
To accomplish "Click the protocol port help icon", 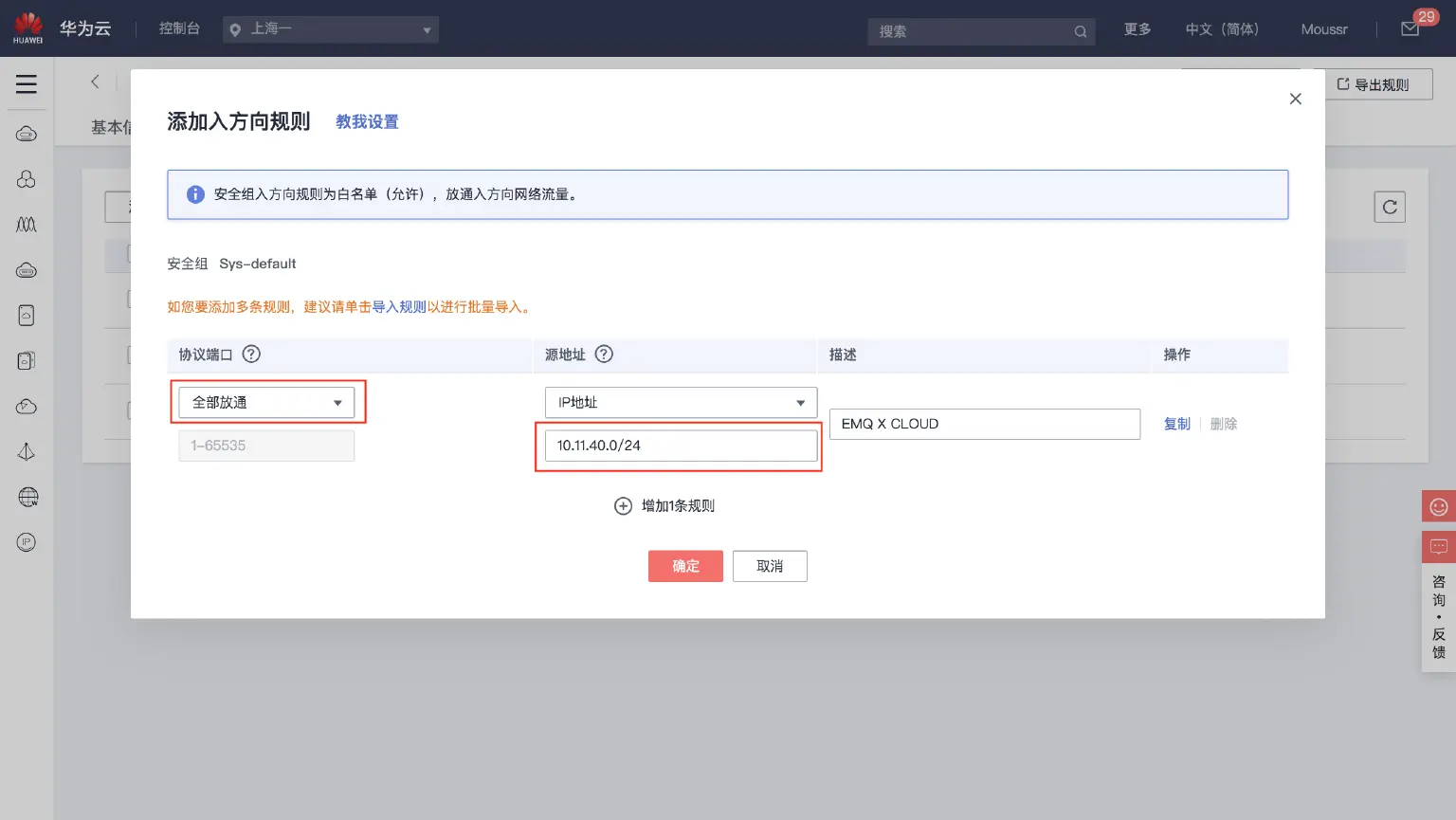I will click(x=251, y=355).
